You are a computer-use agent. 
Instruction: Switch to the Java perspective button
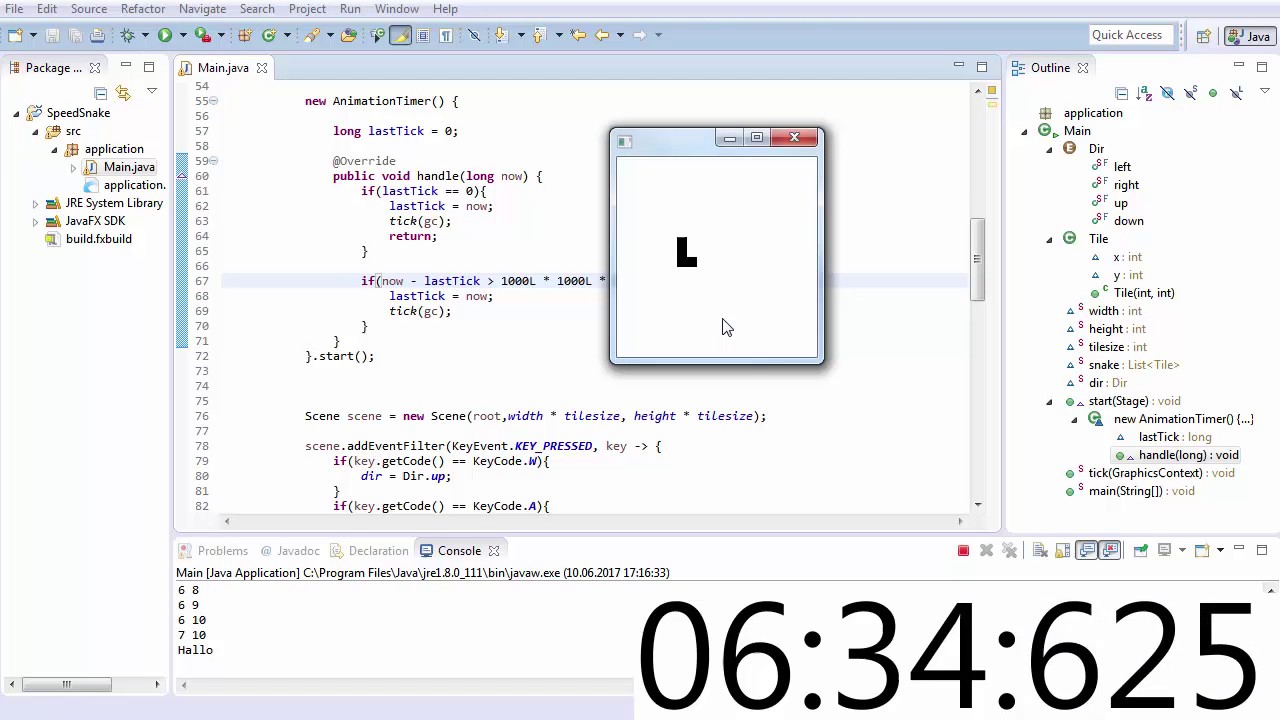point(1248,36)
